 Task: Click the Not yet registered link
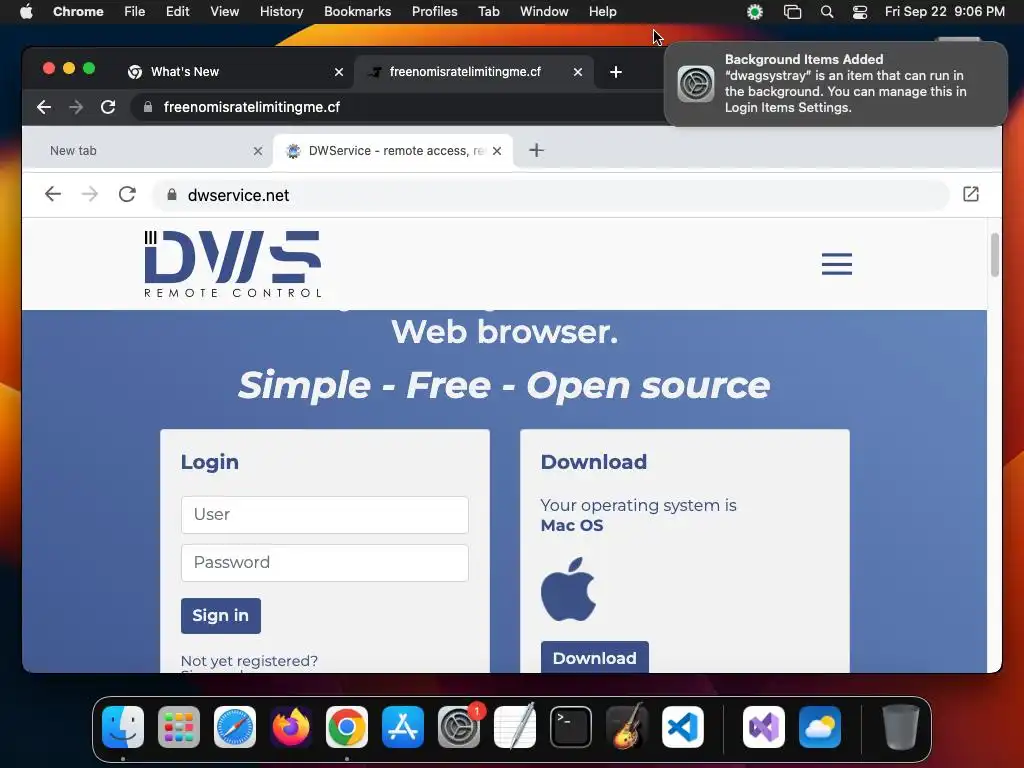click(249, 661)
